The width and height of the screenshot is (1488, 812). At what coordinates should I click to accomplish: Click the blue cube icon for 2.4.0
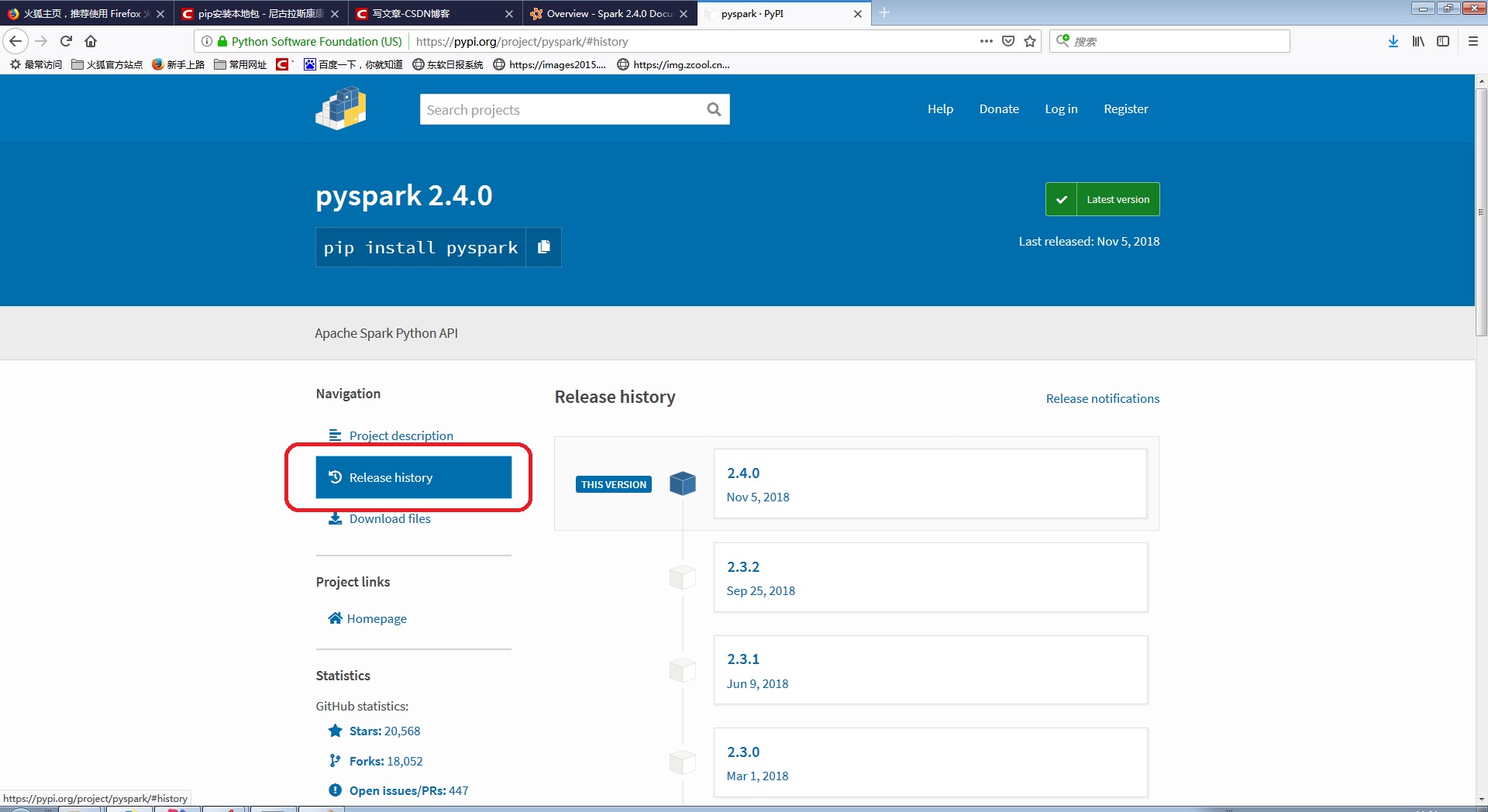click(x=683, y=483)
